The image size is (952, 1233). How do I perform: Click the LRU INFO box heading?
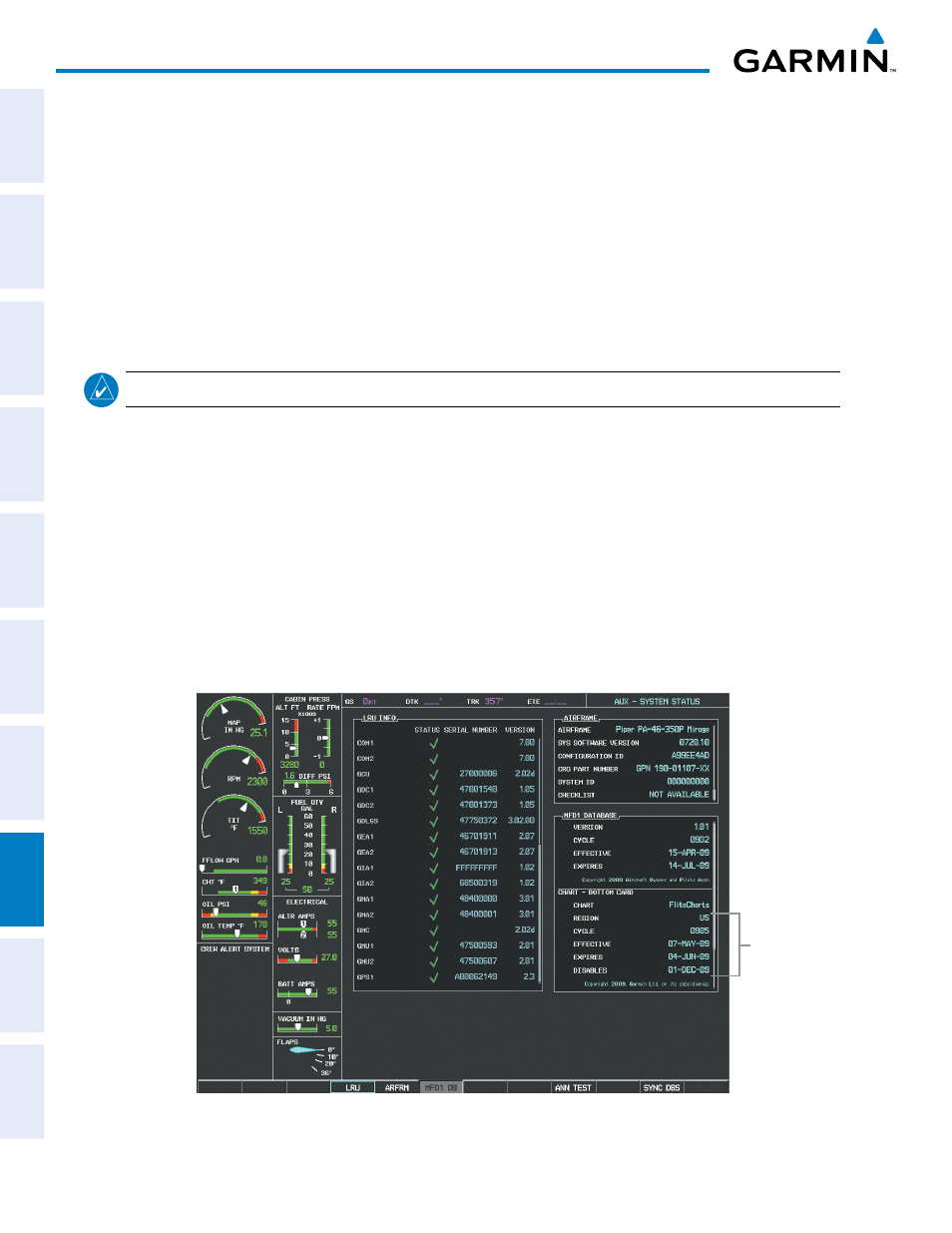click(380, 718)
